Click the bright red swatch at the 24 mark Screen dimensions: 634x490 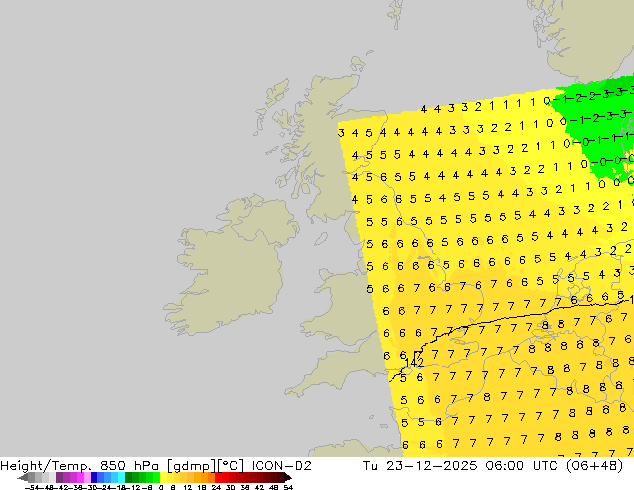[x=218, y=477]
